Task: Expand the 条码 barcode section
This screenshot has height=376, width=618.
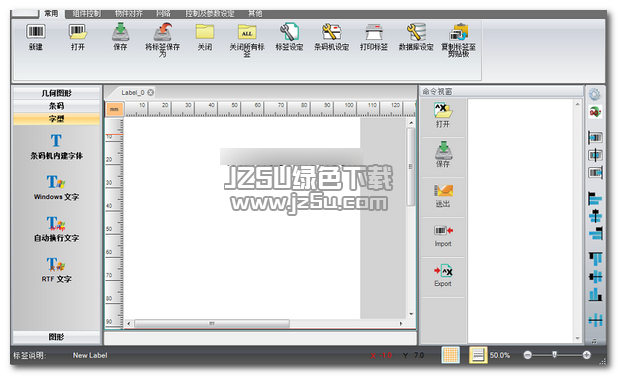Action: pyautogui.click(x=56, y=106)
